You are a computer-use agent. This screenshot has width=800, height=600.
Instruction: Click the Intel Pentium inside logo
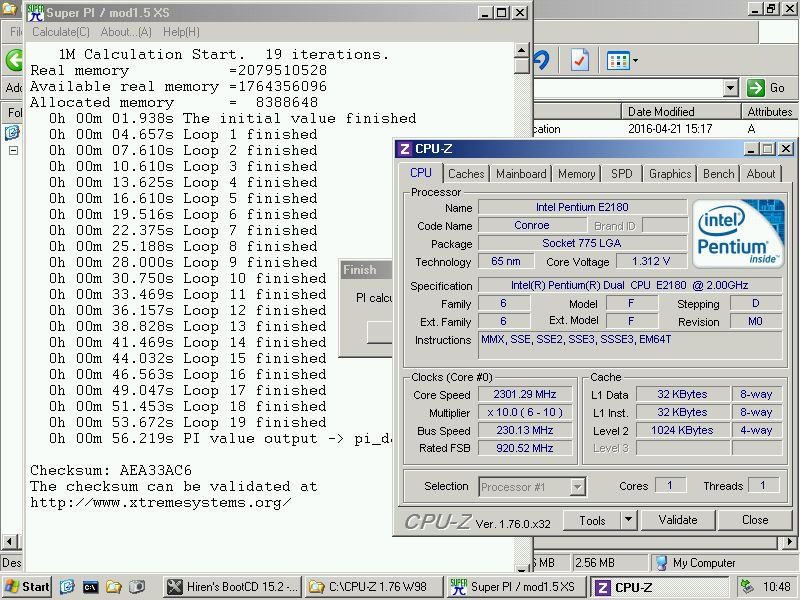(737, 234)
